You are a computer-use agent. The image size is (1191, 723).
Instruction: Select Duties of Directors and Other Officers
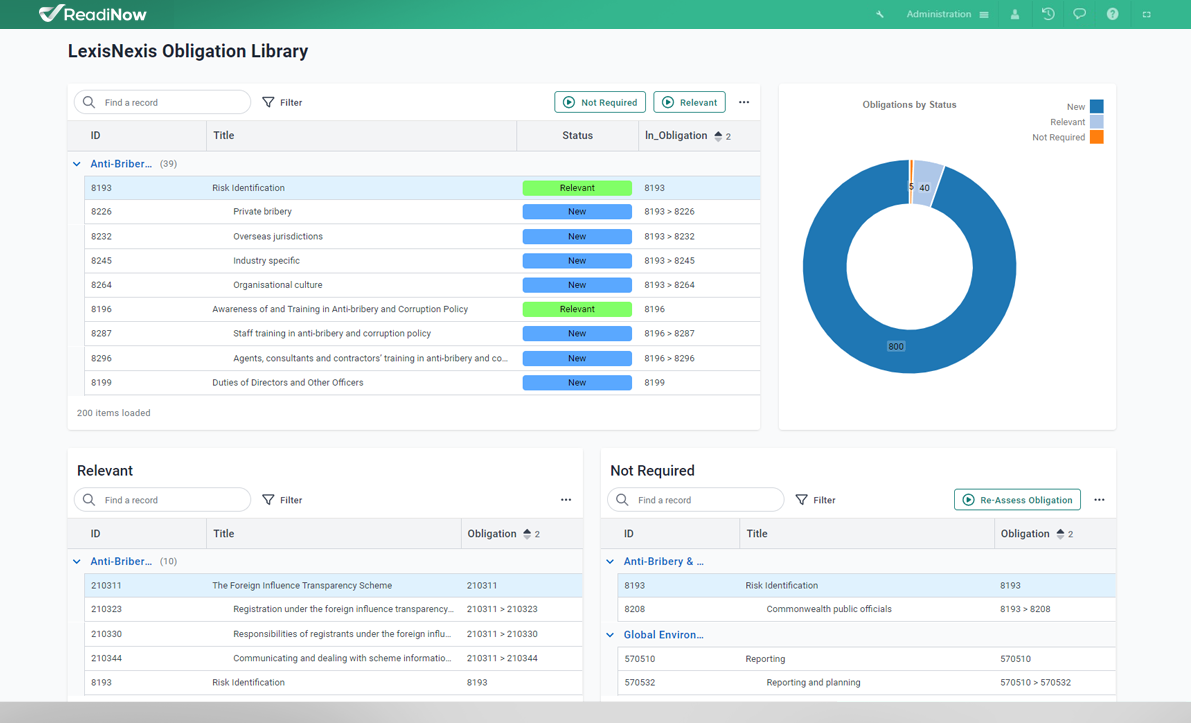tap(422, 382)
